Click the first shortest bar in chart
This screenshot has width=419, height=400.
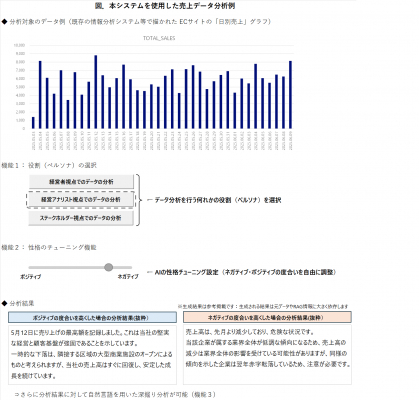pyautogui.click(x=33, y=123)
